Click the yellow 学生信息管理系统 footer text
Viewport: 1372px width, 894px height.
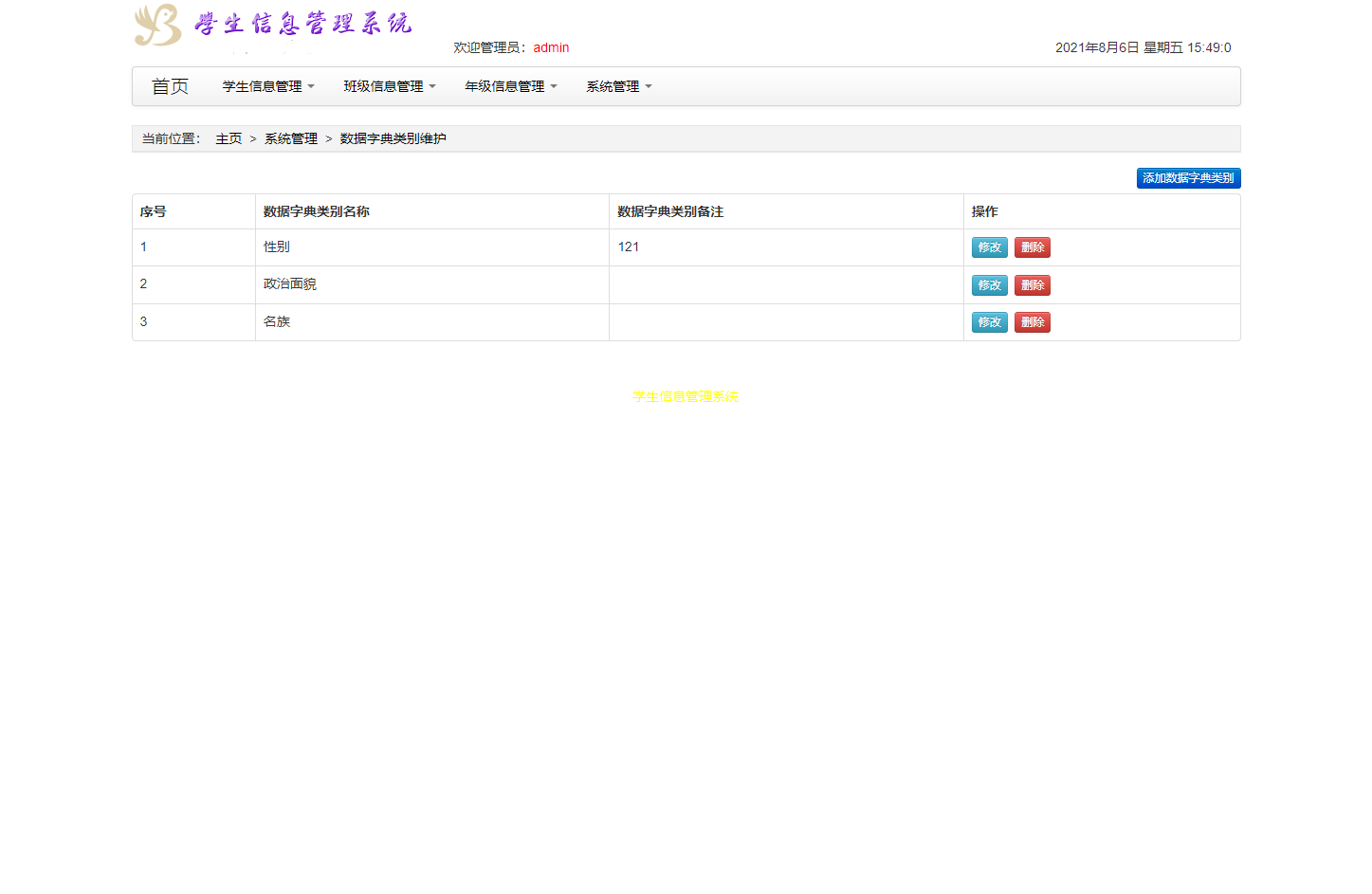coord(686,396)
